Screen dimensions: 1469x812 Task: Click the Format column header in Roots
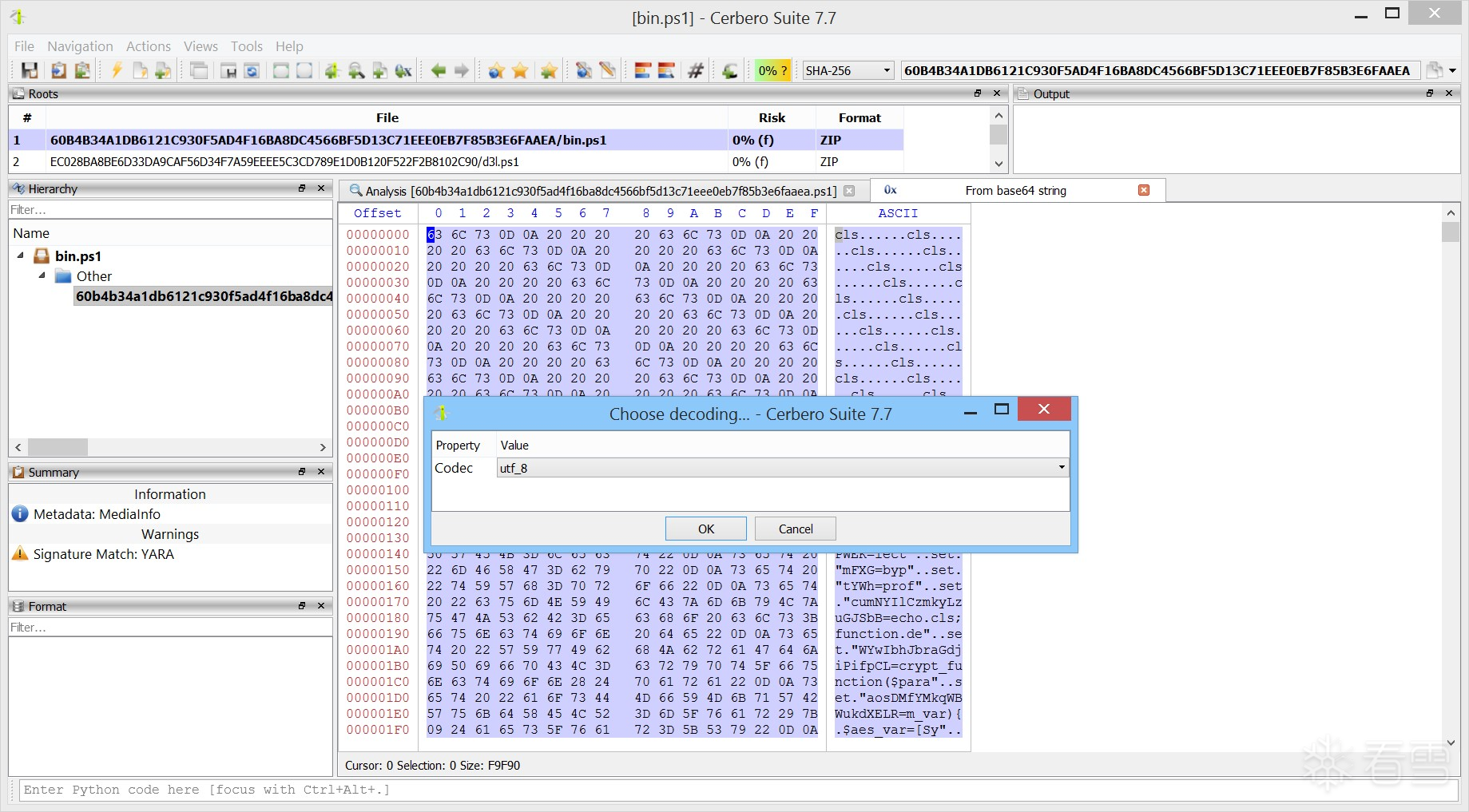point(860,117)
